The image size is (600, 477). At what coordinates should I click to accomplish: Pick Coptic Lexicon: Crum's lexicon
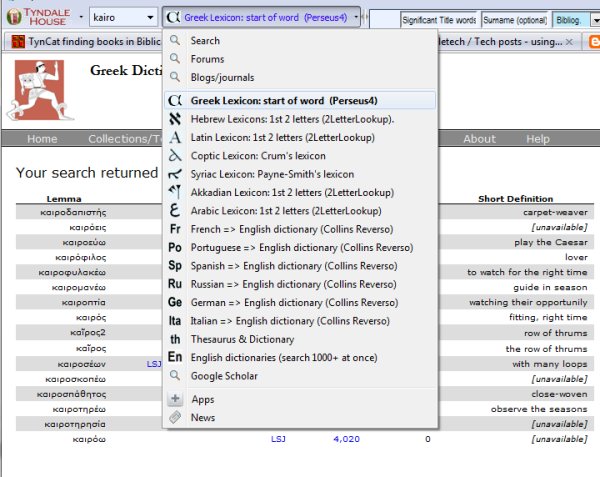pos(300,156)
